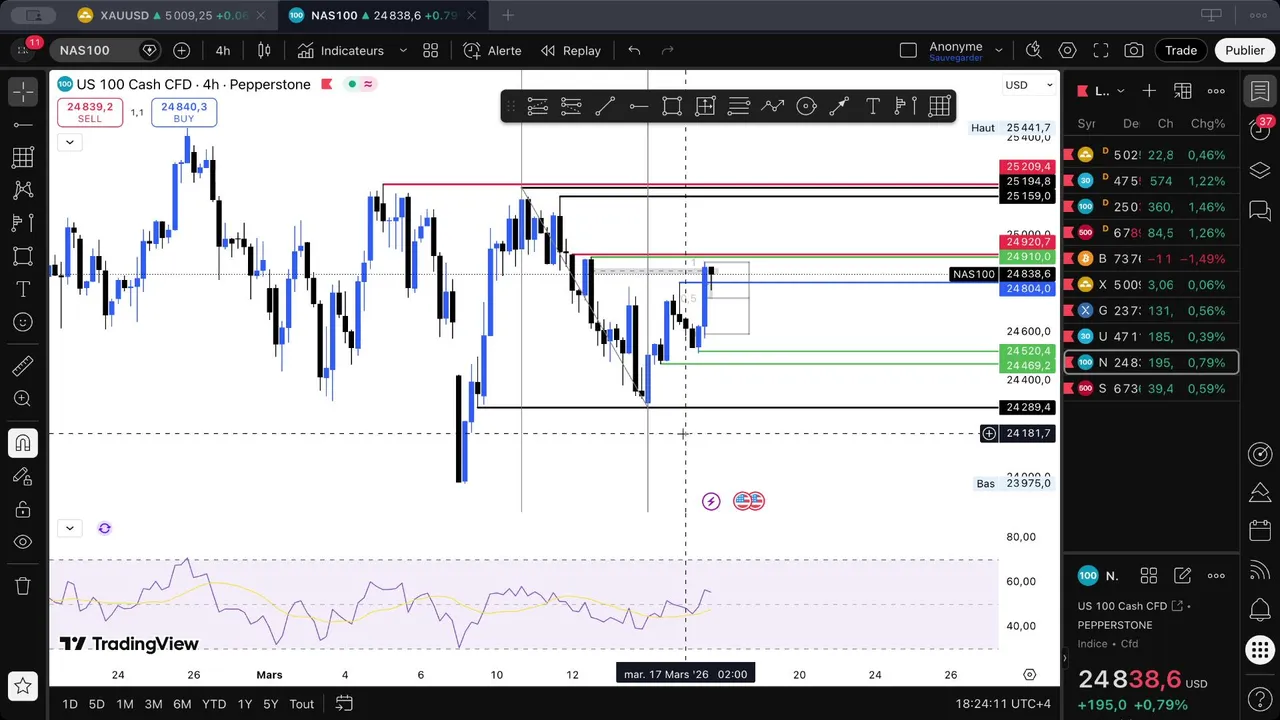Image resolution: width=1280 pixels, height=720 pixels.
Task: Open chart settings hexagon icon
Action: tap(1067, 50)
